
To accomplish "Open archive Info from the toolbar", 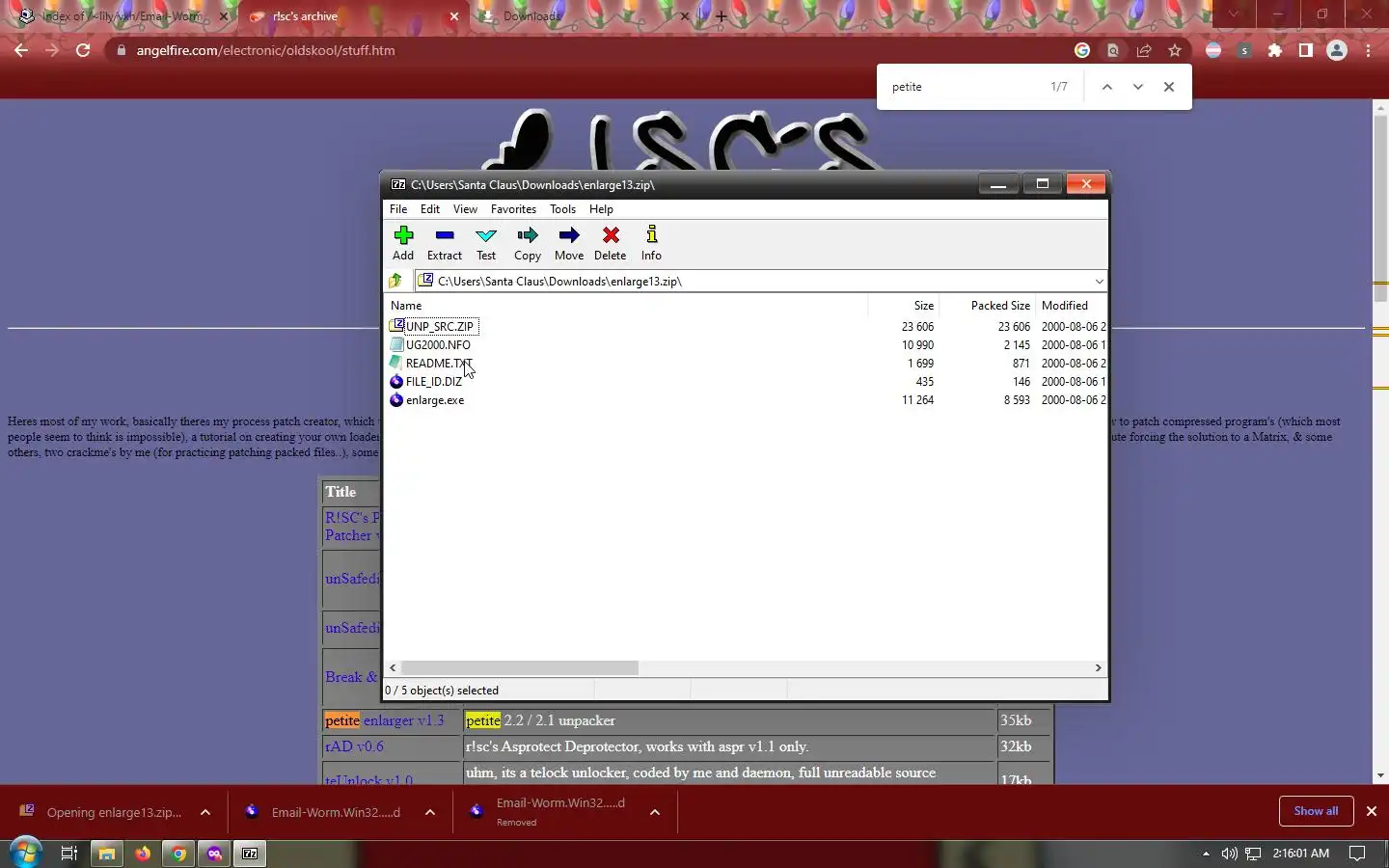I will click(652, 243).
